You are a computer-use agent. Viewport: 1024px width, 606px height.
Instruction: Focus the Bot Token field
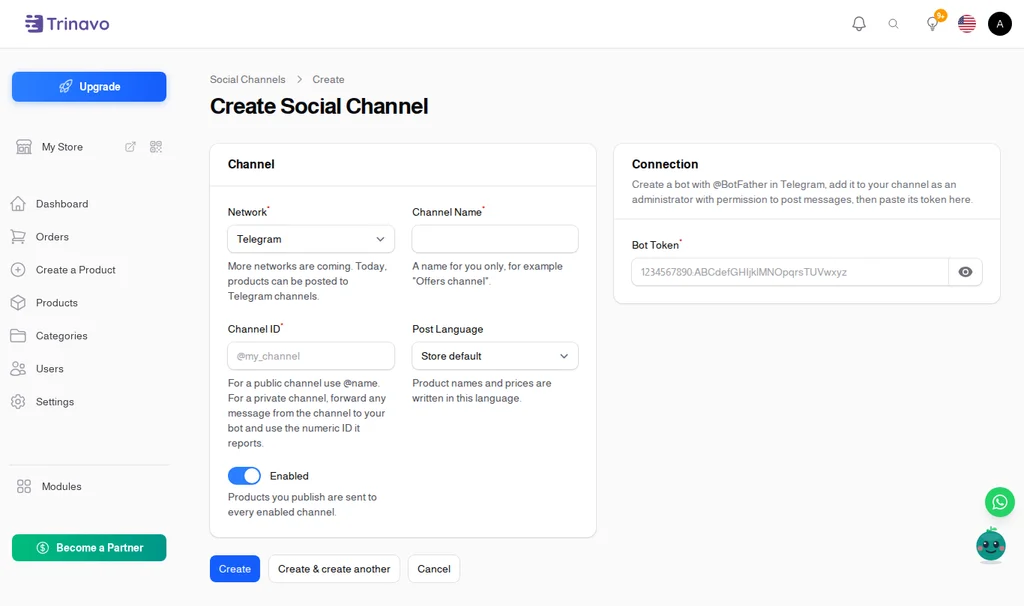(790, 272)
